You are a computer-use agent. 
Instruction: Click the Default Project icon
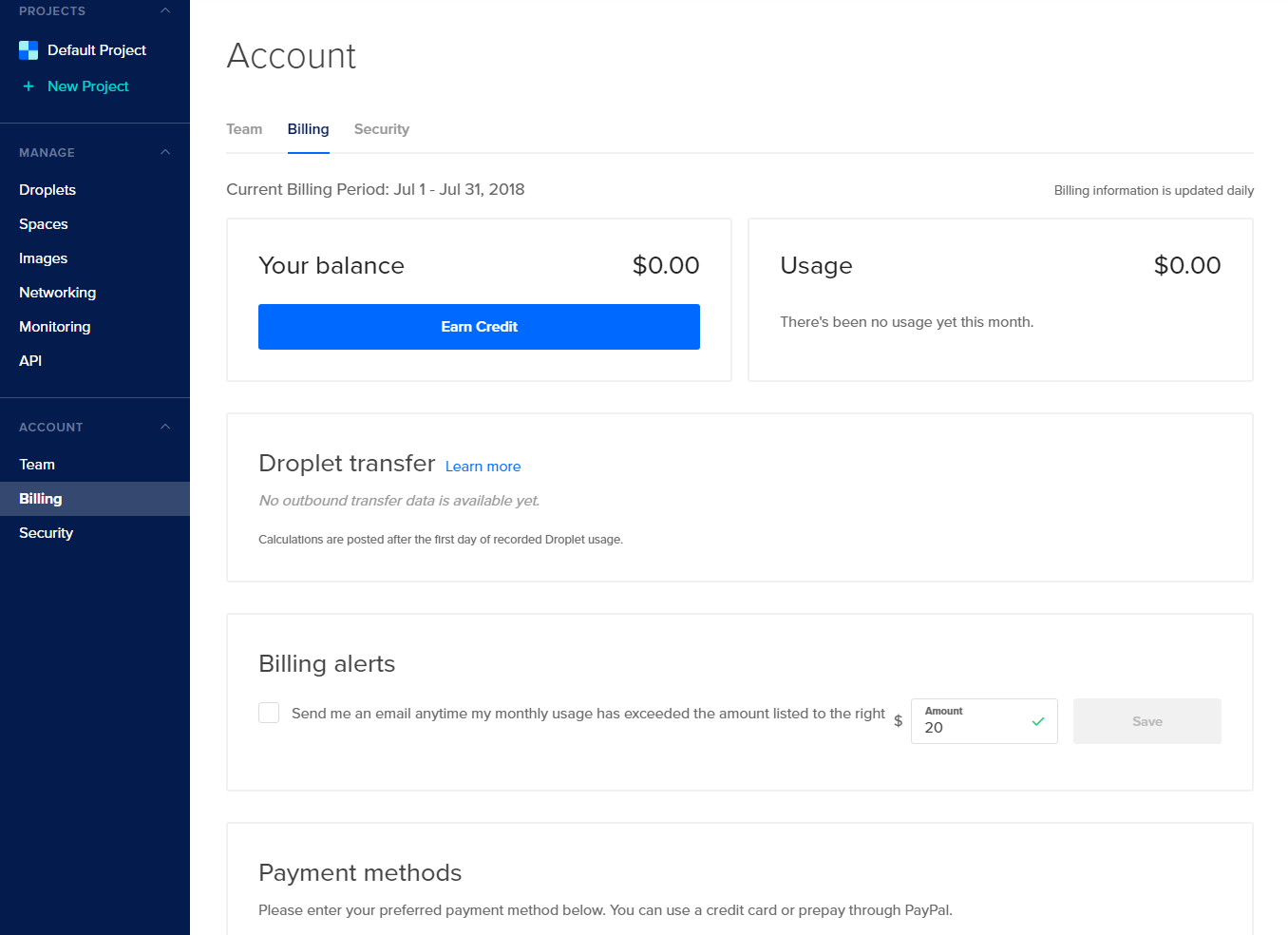28,50
